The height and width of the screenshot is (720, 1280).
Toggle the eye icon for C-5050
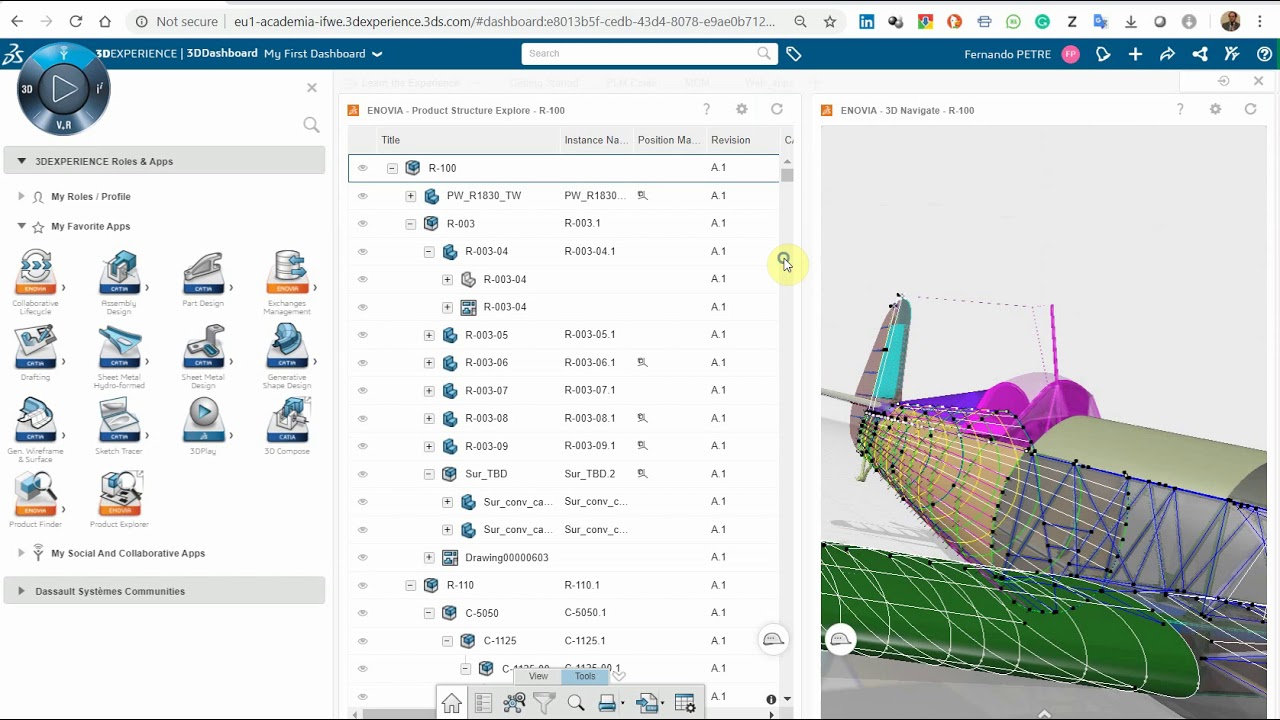(x=362, y=612)
